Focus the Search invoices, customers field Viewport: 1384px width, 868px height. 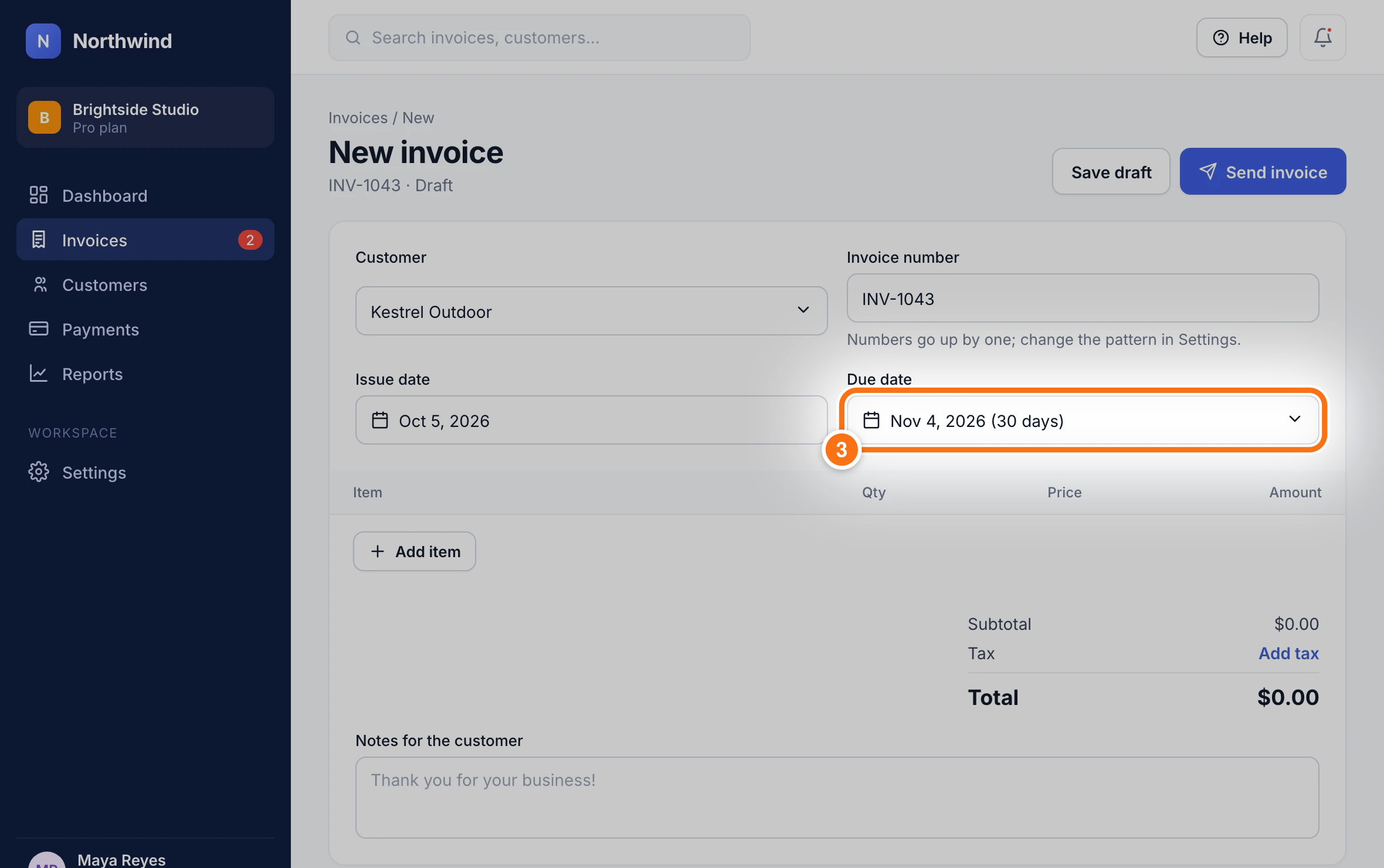[540, 38]
